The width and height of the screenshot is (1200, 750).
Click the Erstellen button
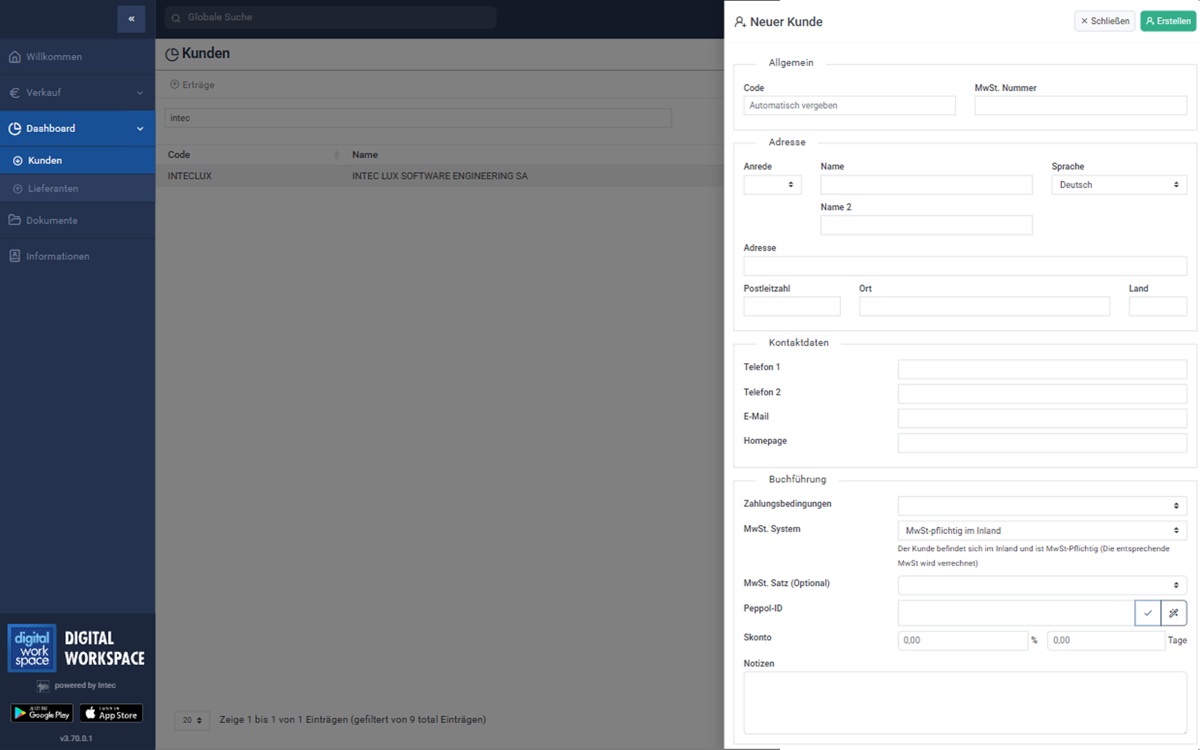coord(1168,21)
